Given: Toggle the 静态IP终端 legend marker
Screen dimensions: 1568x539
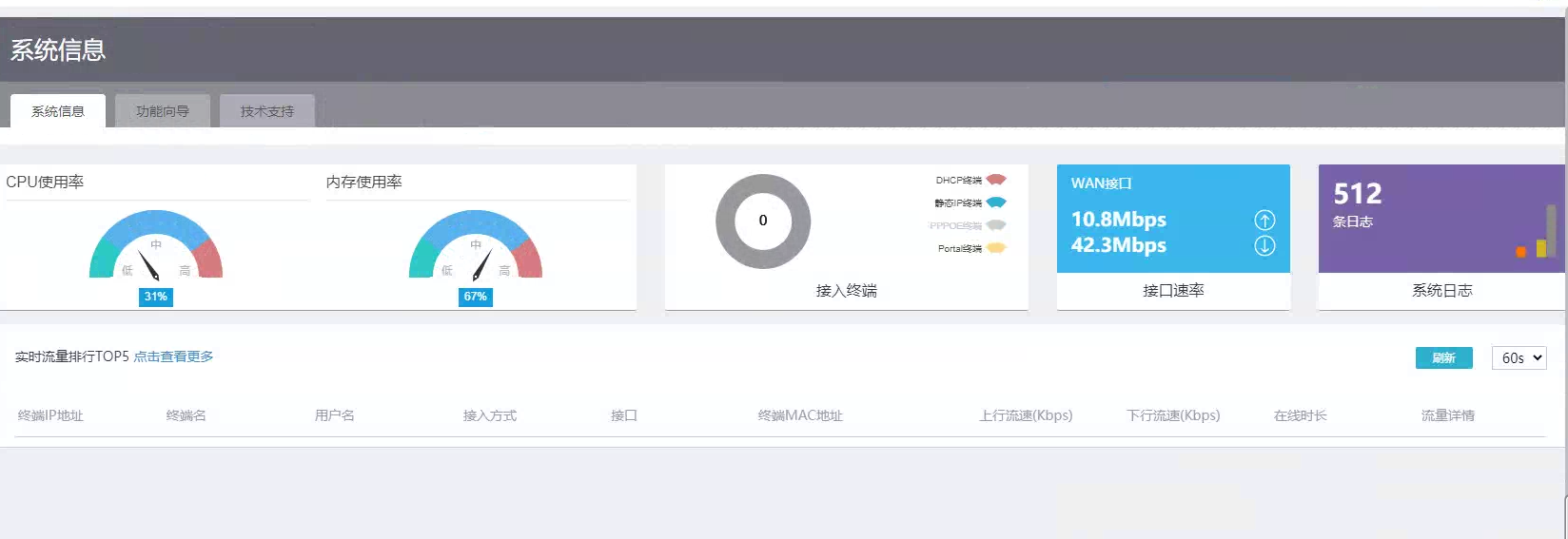Looking at the screenshot, I should [x=996, y=202].
